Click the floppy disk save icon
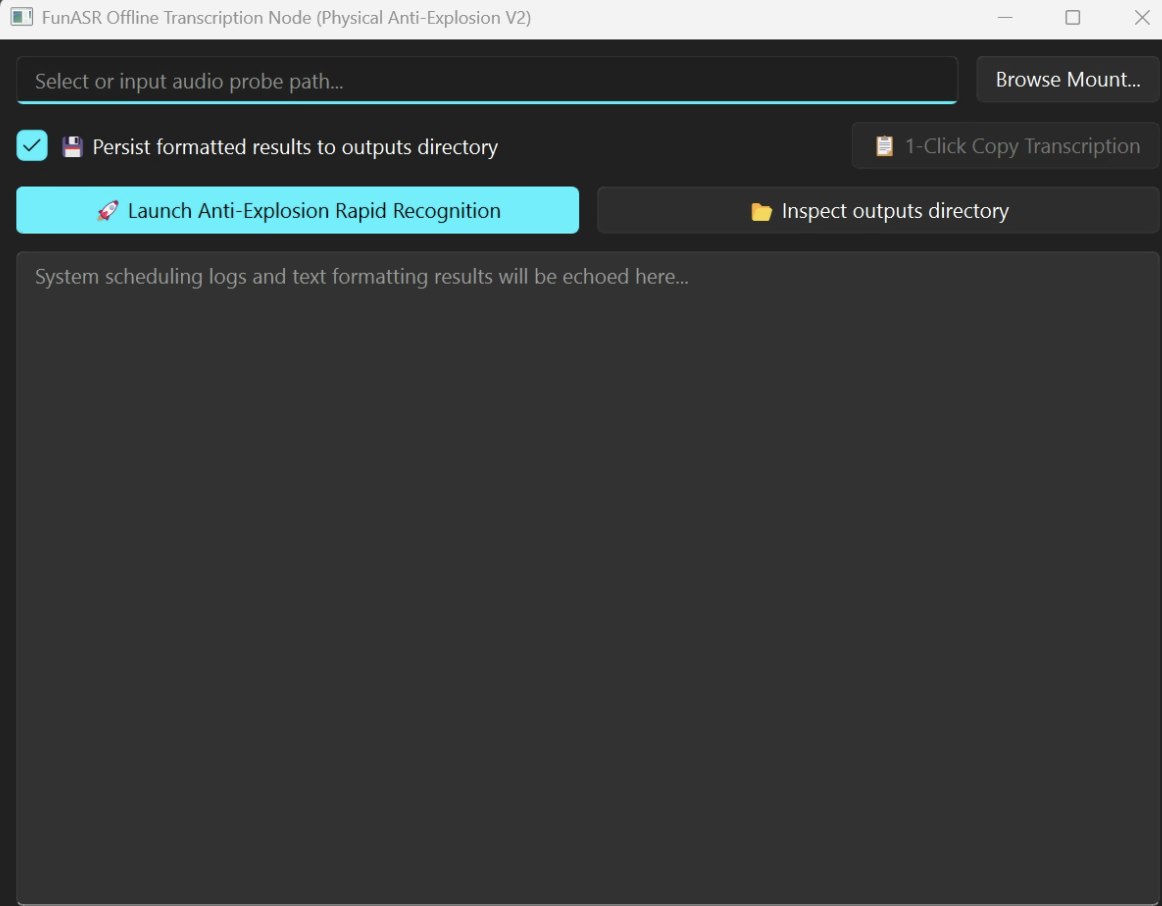1162x906 pixels. tap(72, 147)
